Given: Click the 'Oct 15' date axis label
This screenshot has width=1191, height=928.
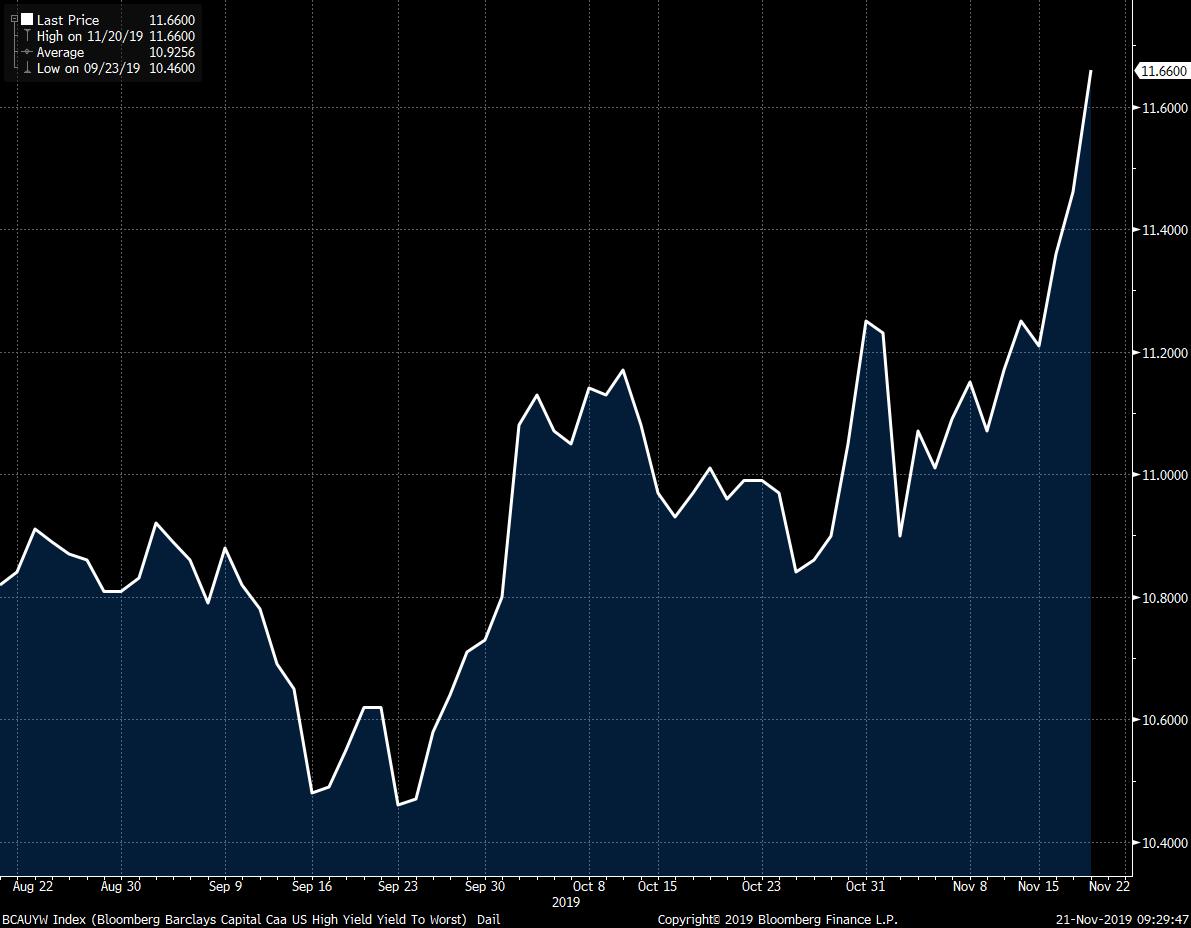Looking at the screenshot, I should (658, 886).
